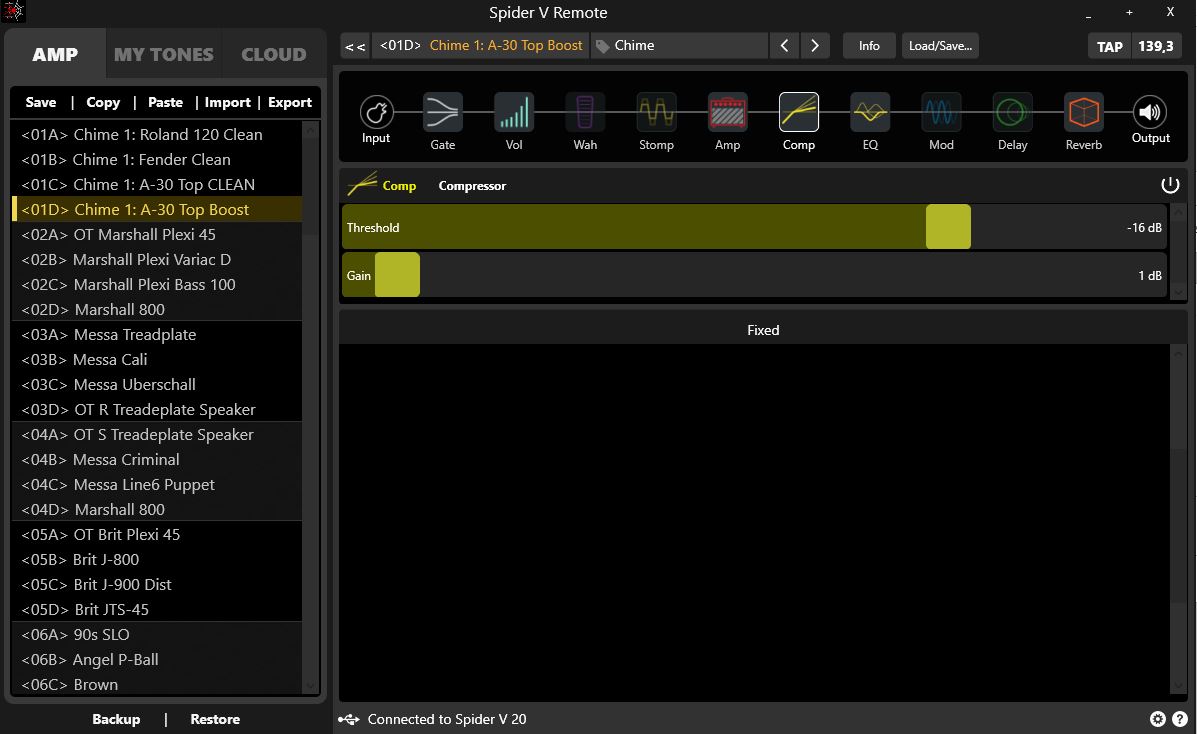Open the EQ block
The image size is (1197, 734).
(870, 112)
